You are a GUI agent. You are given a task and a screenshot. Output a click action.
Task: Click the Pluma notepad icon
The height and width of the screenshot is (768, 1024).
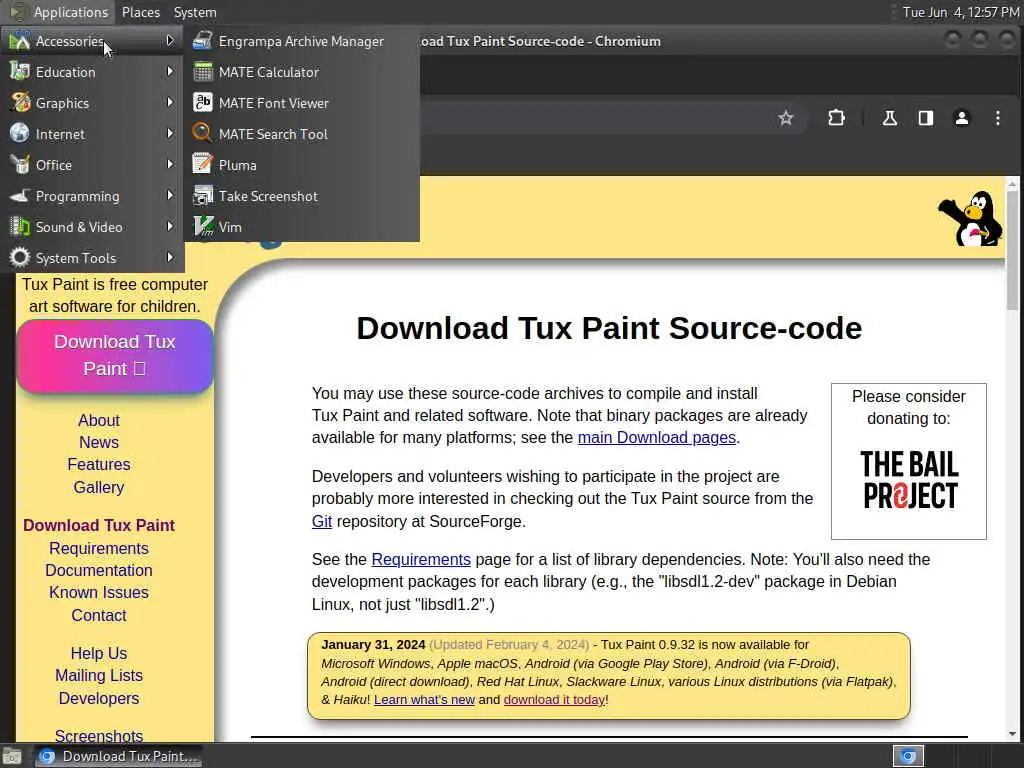203,165
